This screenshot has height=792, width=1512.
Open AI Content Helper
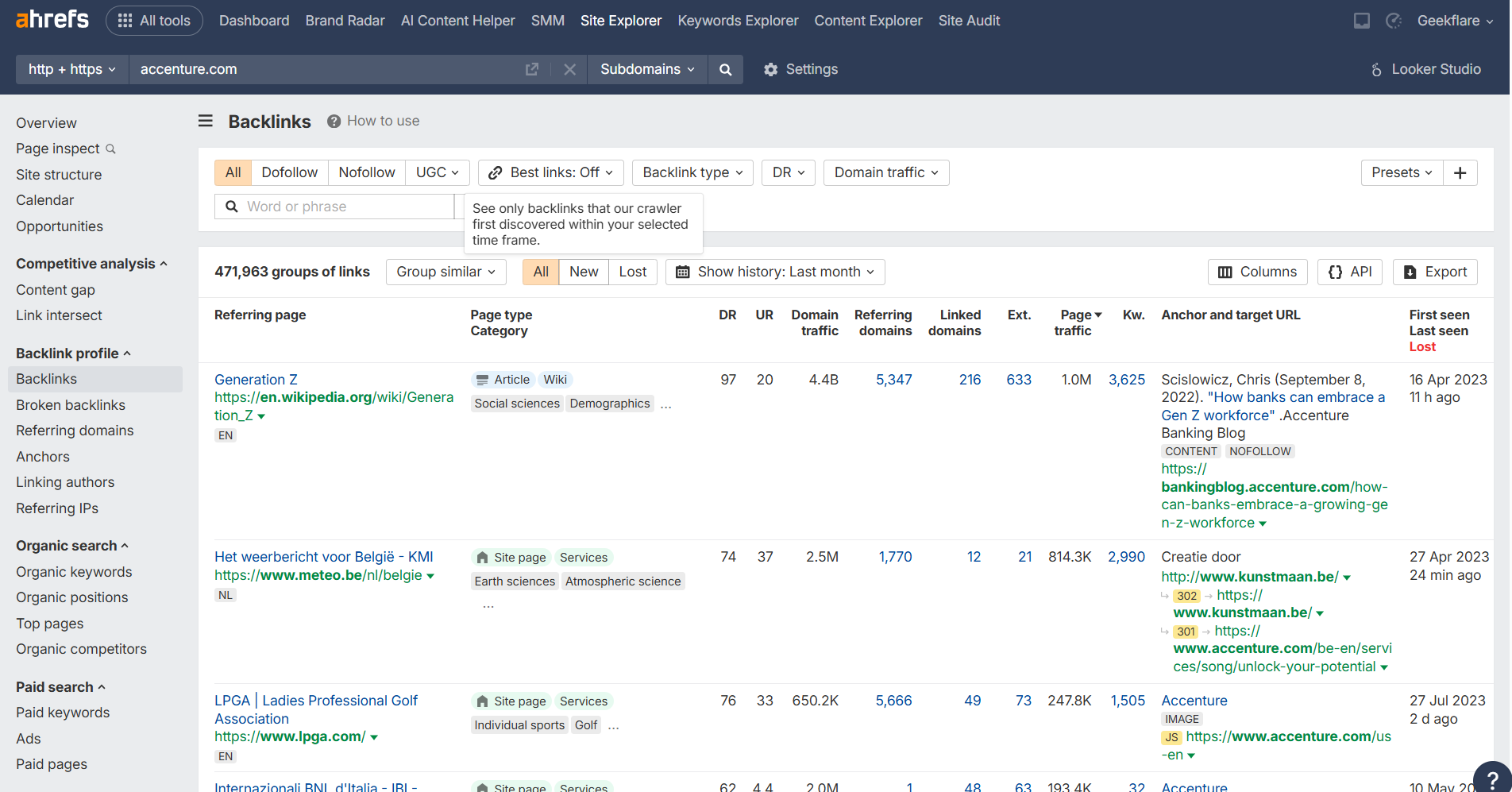click(458, 21)
